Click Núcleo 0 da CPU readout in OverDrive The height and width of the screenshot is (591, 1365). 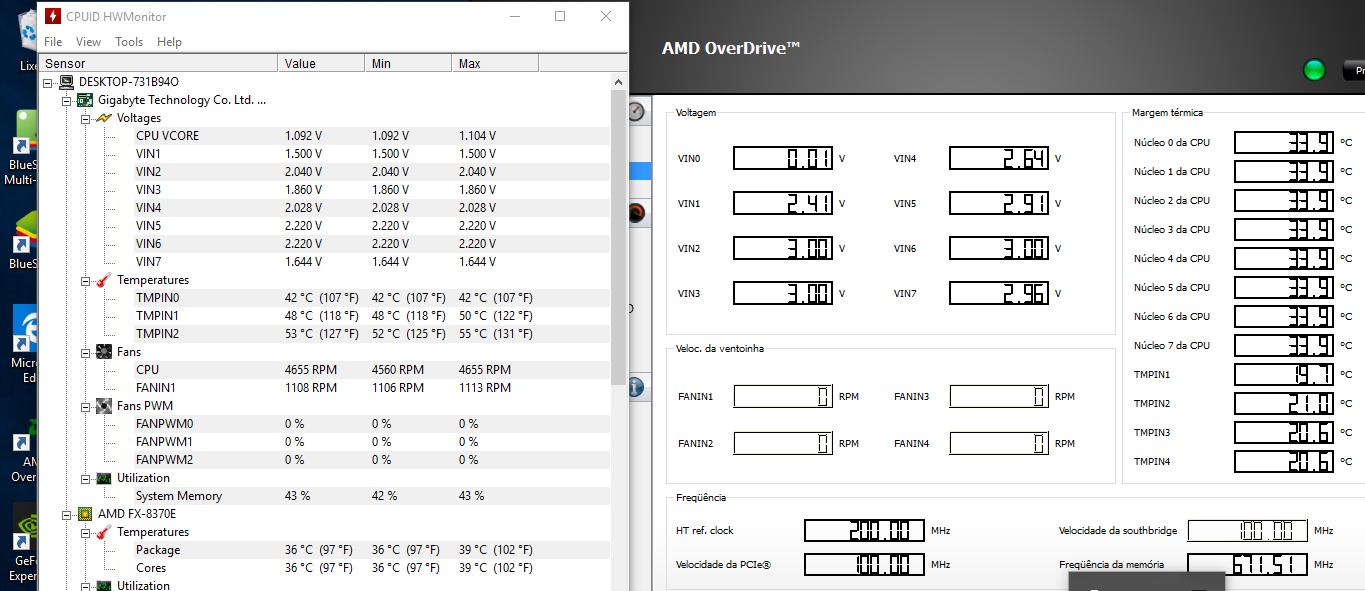pyautogui.click(x=1284, y=143)
